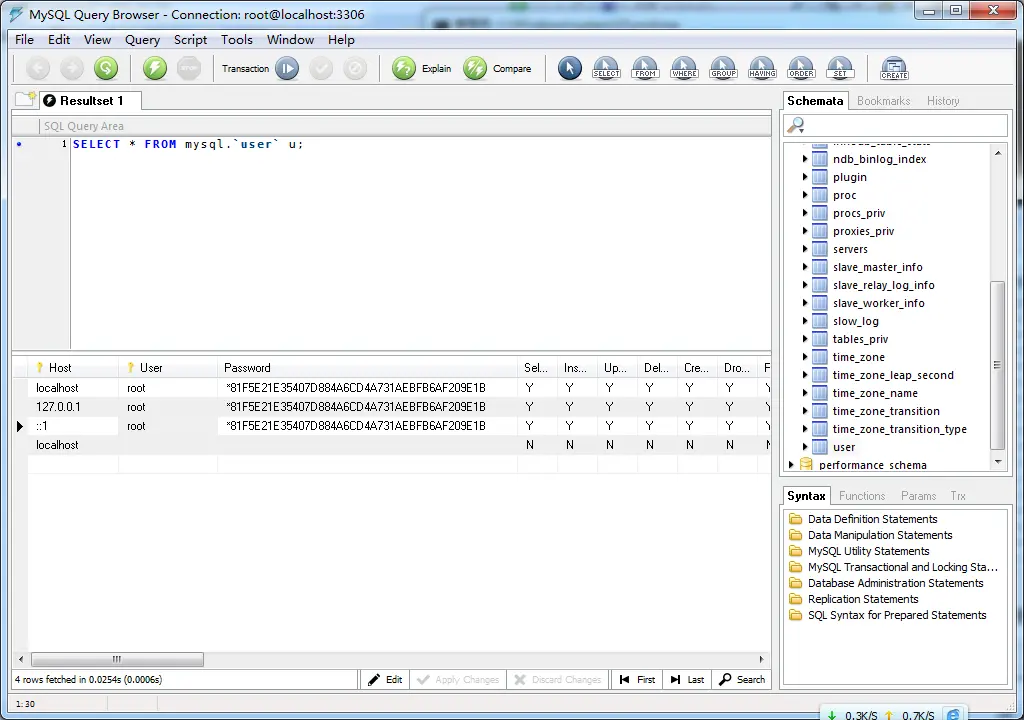
Task: Open the File menu
Action: coord(24,40)
